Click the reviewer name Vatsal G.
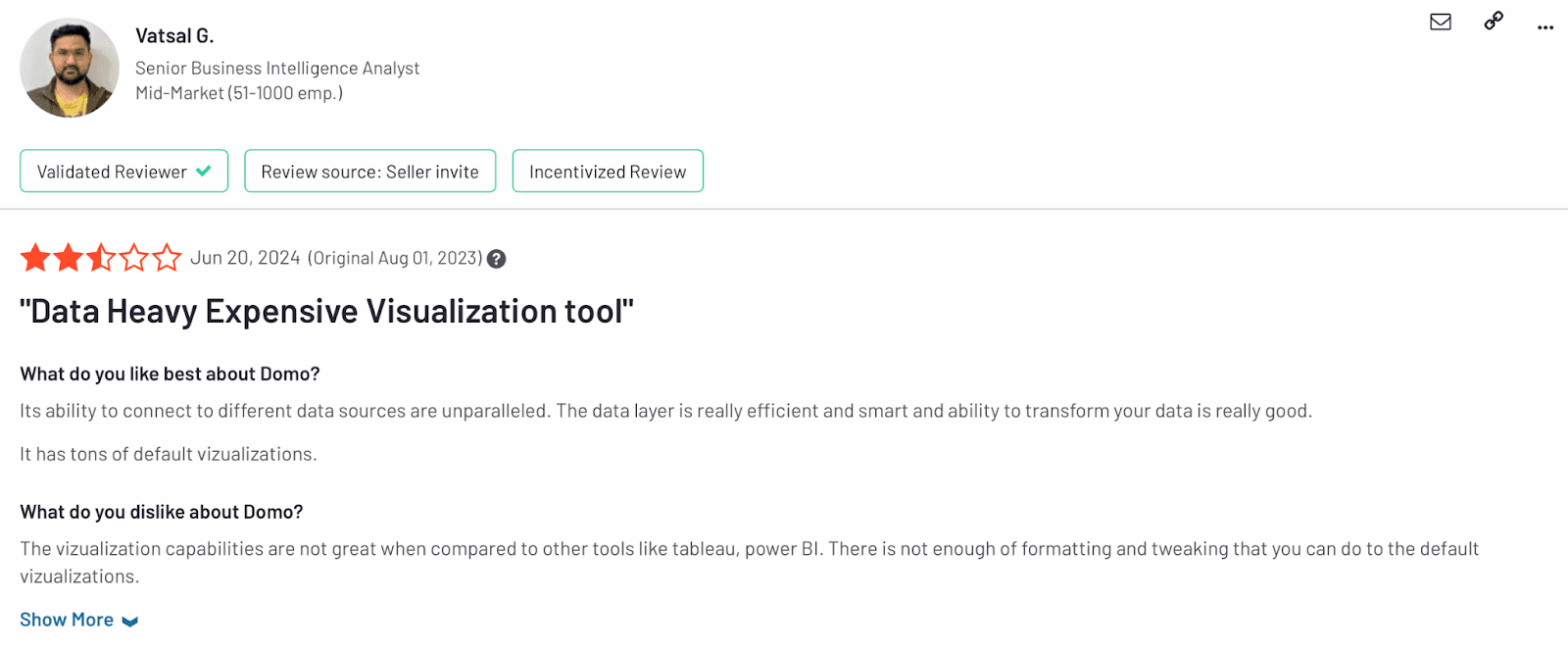Viewport: 1568px width, 652px height. 174,36
